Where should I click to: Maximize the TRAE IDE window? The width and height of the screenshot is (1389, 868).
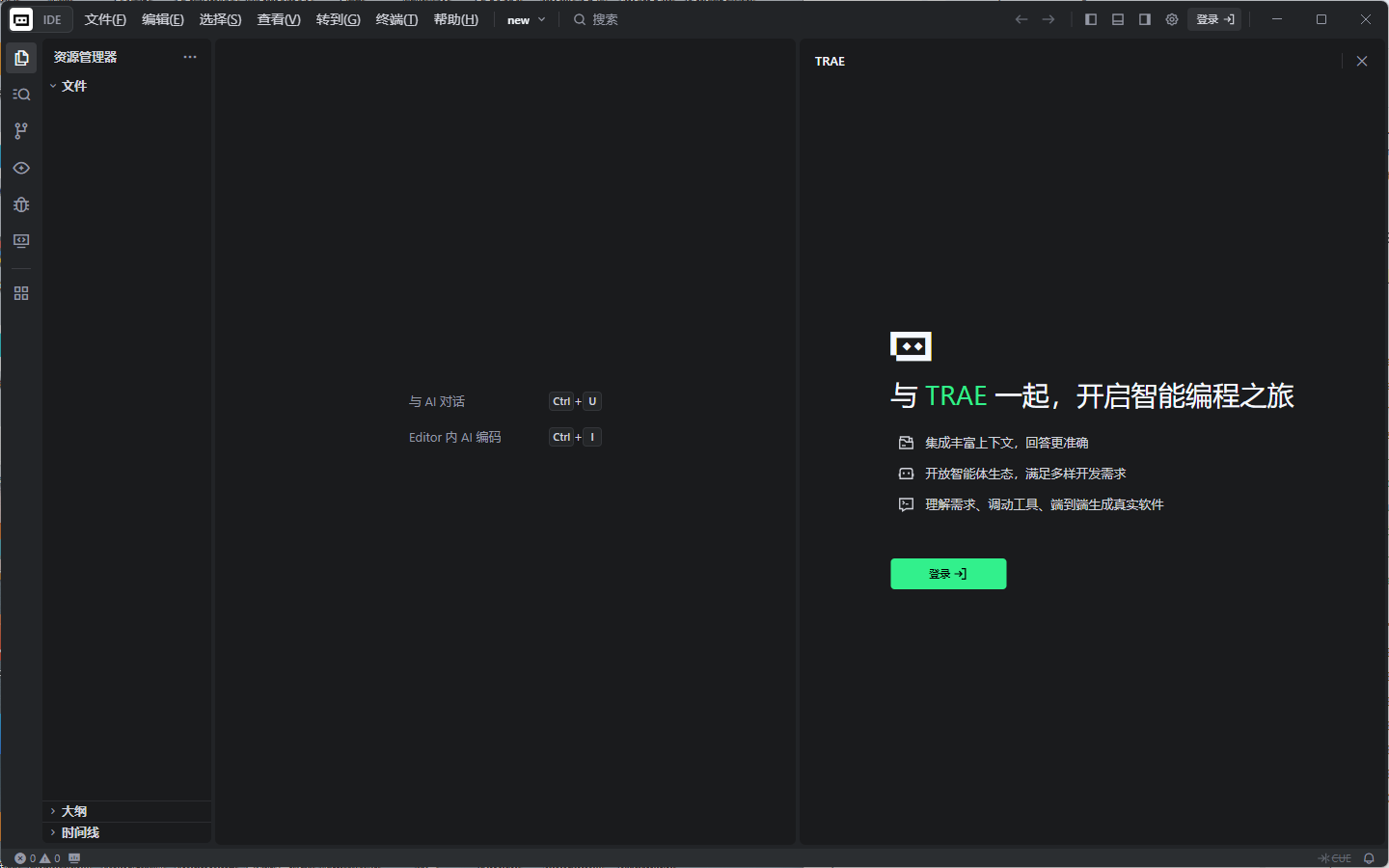coord(1321,19)
